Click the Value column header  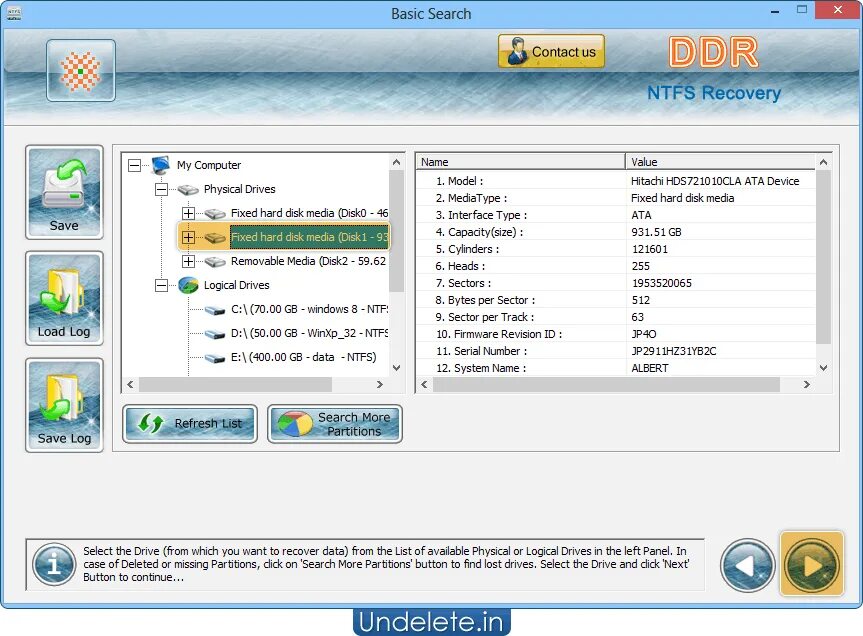click(720, 162)
